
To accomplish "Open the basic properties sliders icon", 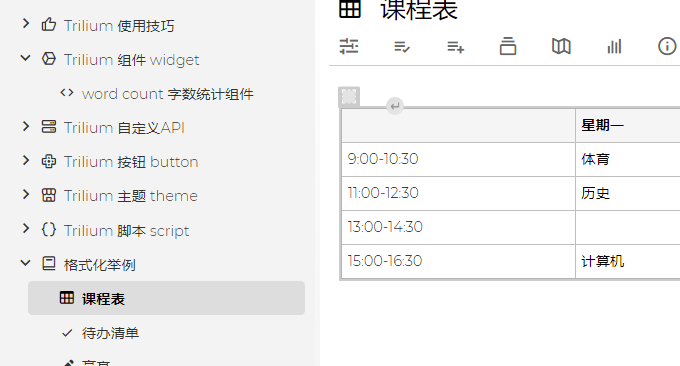I will 349,46.
